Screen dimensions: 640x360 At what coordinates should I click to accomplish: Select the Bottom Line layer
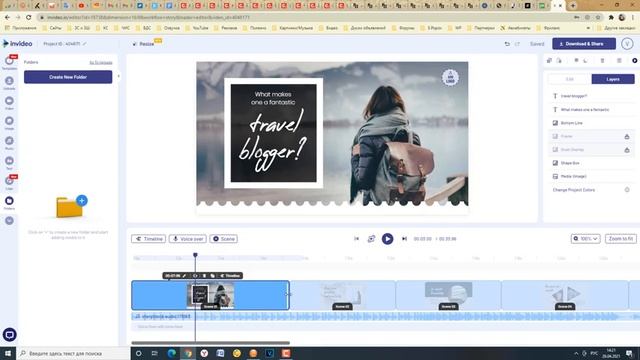click(x=591, y=123)
